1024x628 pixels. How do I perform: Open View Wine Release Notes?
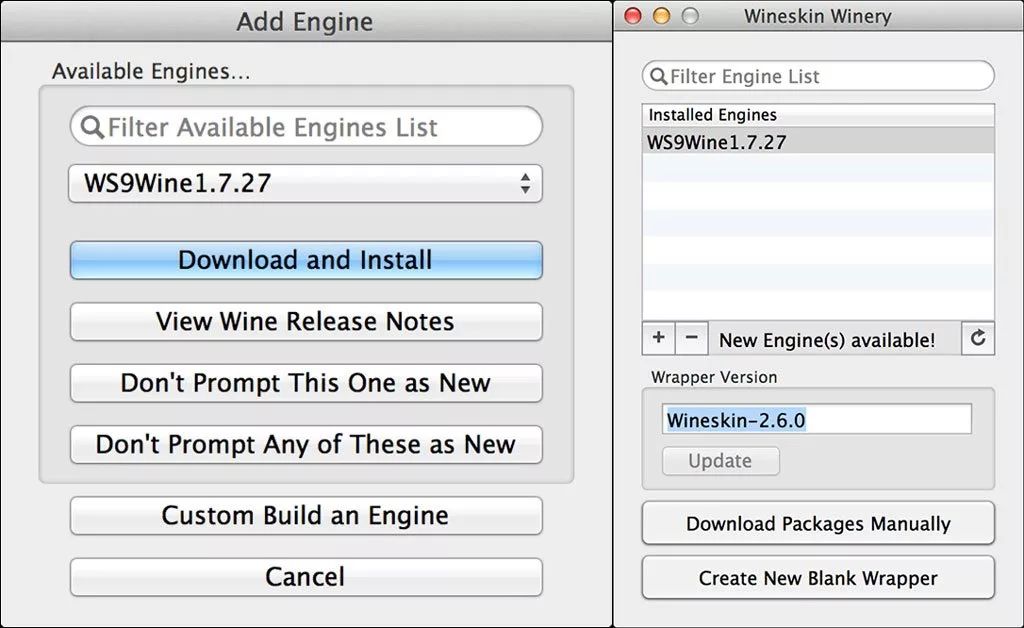click(x=306, y=321)
